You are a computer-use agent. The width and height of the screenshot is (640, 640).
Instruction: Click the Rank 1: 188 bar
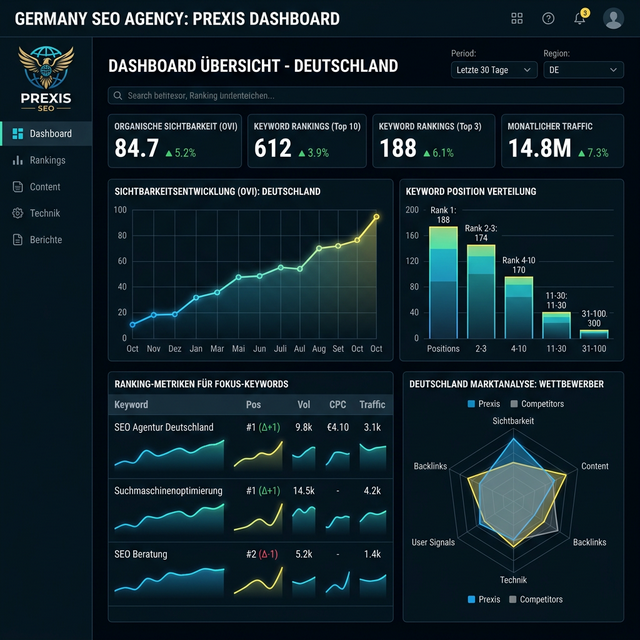[443, 282]
